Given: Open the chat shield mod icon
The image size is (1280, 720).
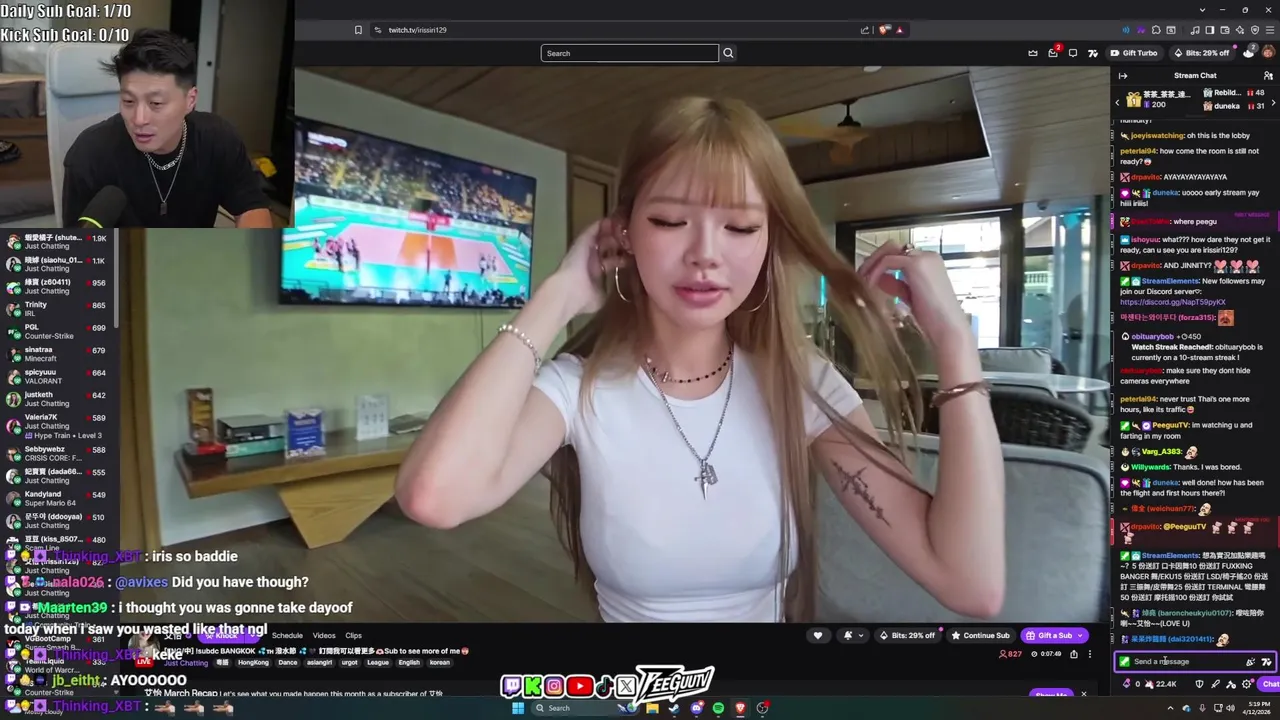Looking at the screenshot, I should point(1199,684).
